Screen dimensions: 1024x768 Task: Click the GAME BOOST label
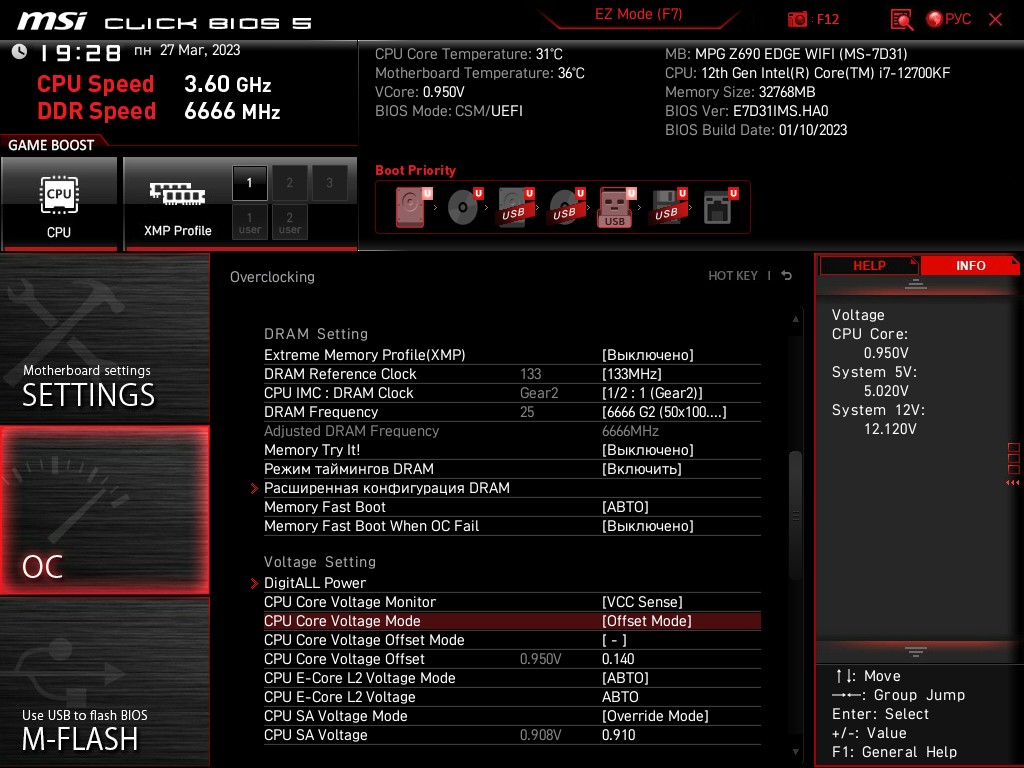51,145
